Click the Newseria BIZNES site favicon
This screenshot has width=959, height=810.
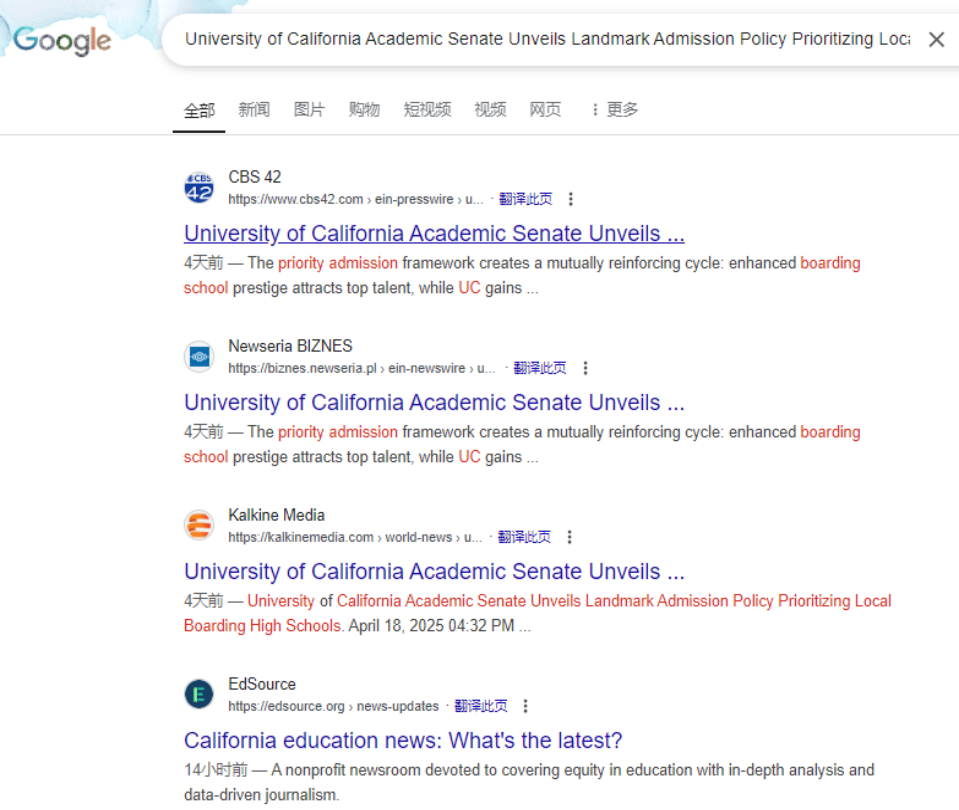pyautogui.click(x=199, y=357)
